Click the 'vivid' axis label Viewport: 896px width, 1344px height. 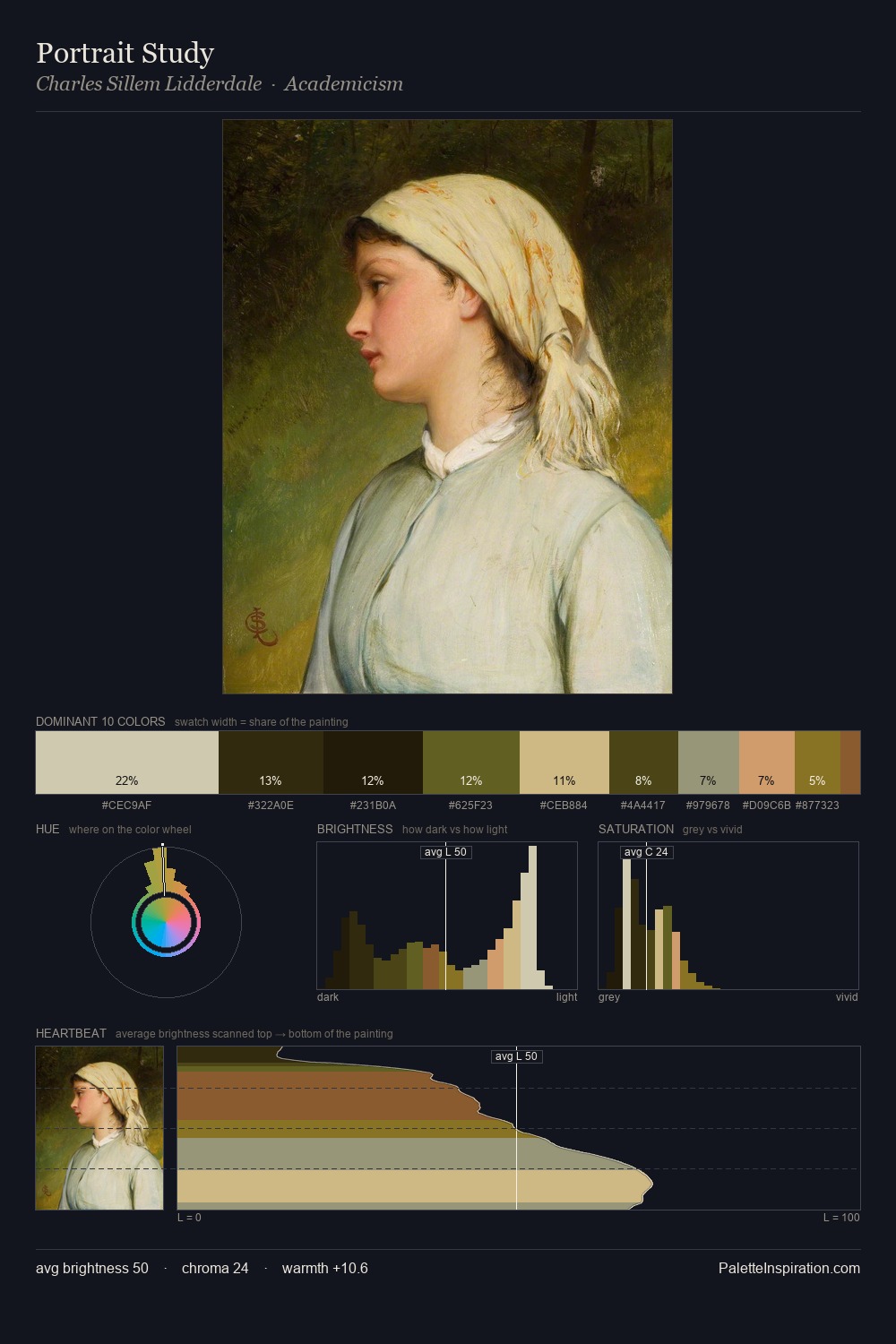pyautogui.click(x=847, y=997)
